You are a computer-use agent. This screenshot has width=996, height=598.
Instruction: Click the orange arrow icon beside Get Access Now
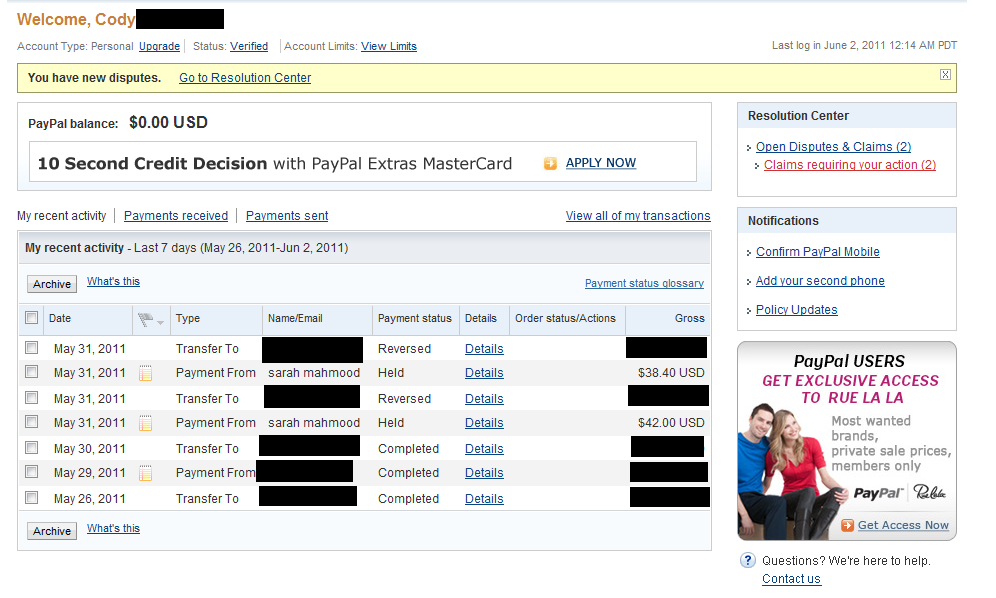[849, 525]
